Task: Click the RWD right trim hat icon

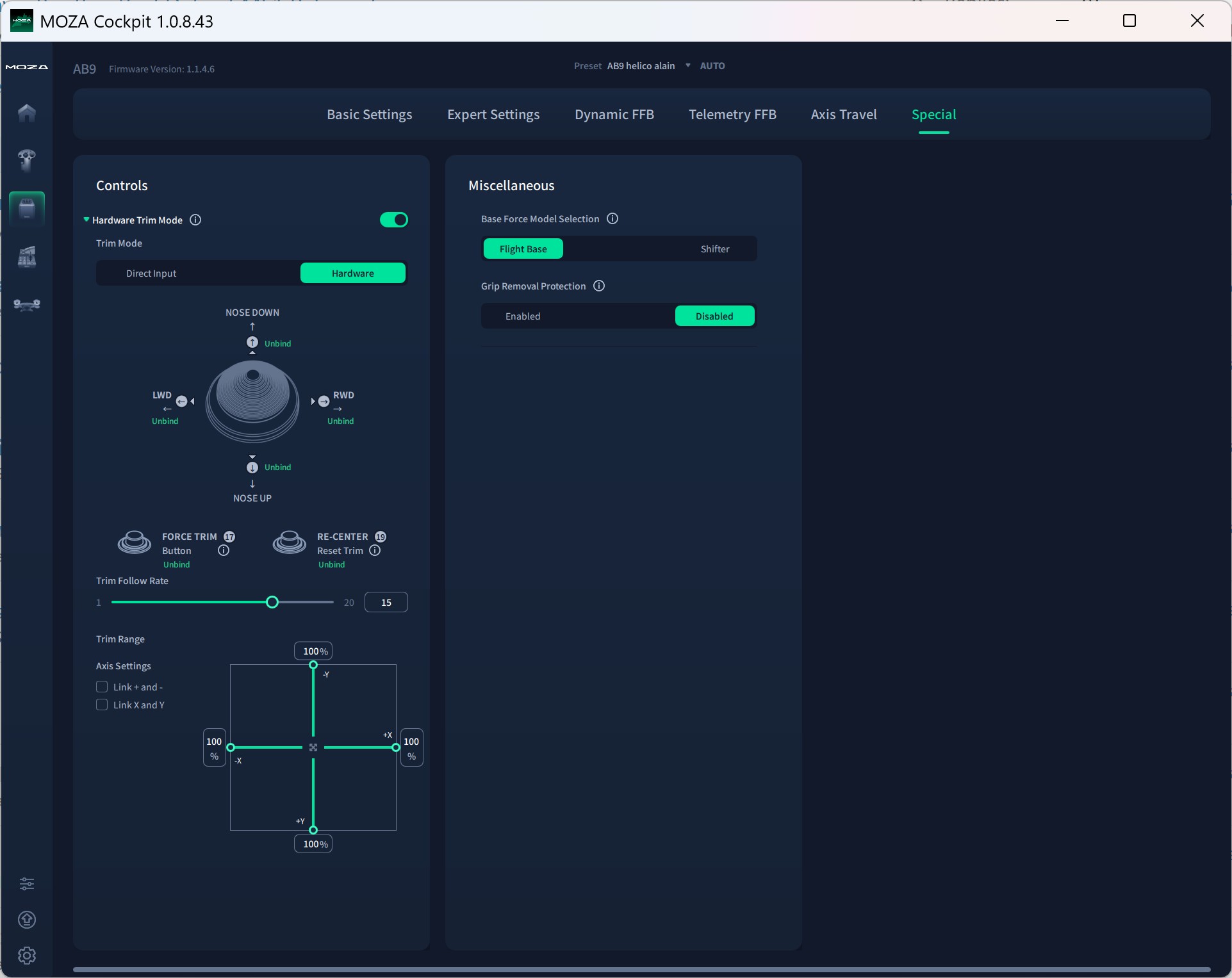Action: point(324,402)
